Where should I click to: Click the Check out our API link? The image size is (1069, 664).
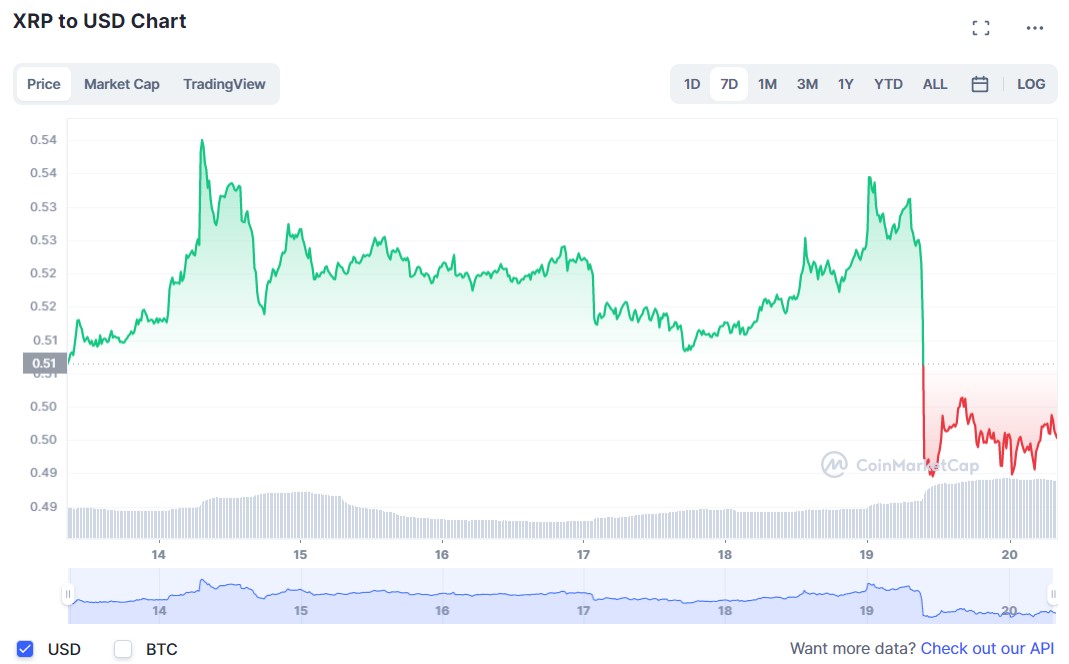[x=988, y=649]
